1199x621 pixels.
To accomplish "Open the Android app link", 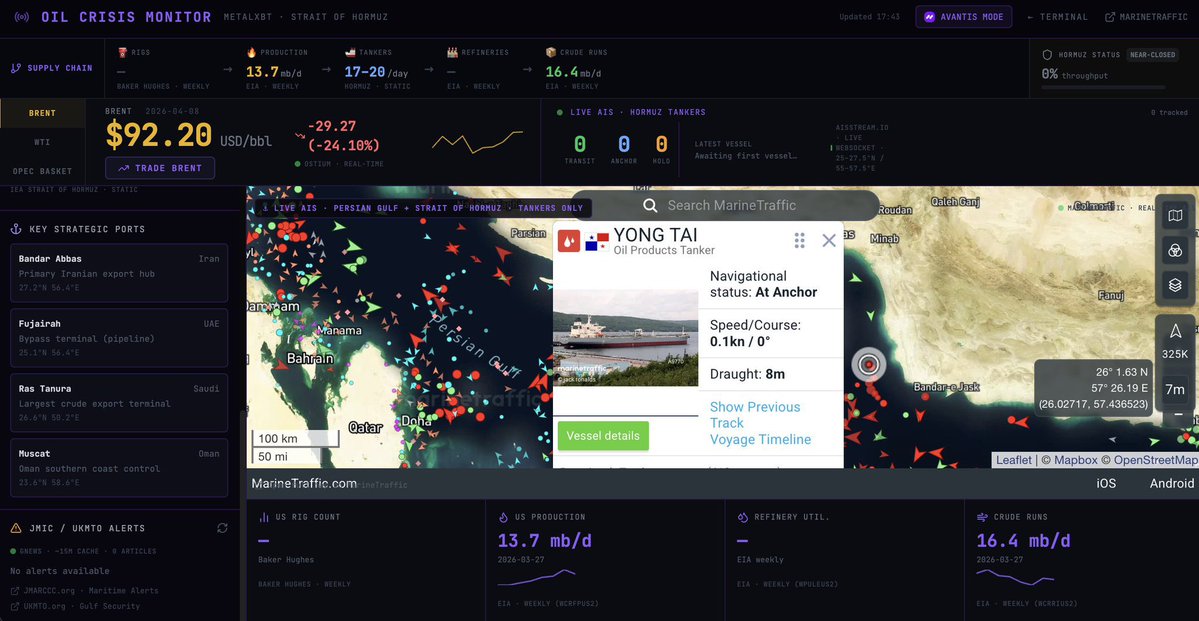I will [x=1171, y=483].
